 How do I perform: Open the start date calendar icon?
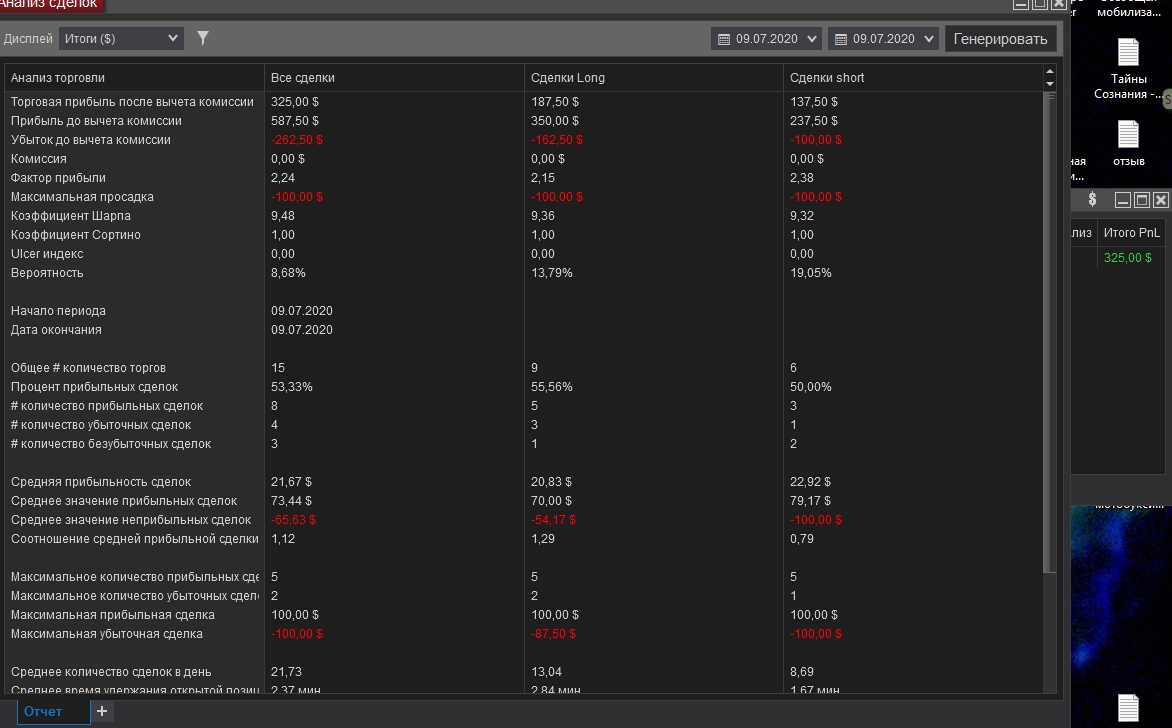pyautogui.click(x=724, y=39)
